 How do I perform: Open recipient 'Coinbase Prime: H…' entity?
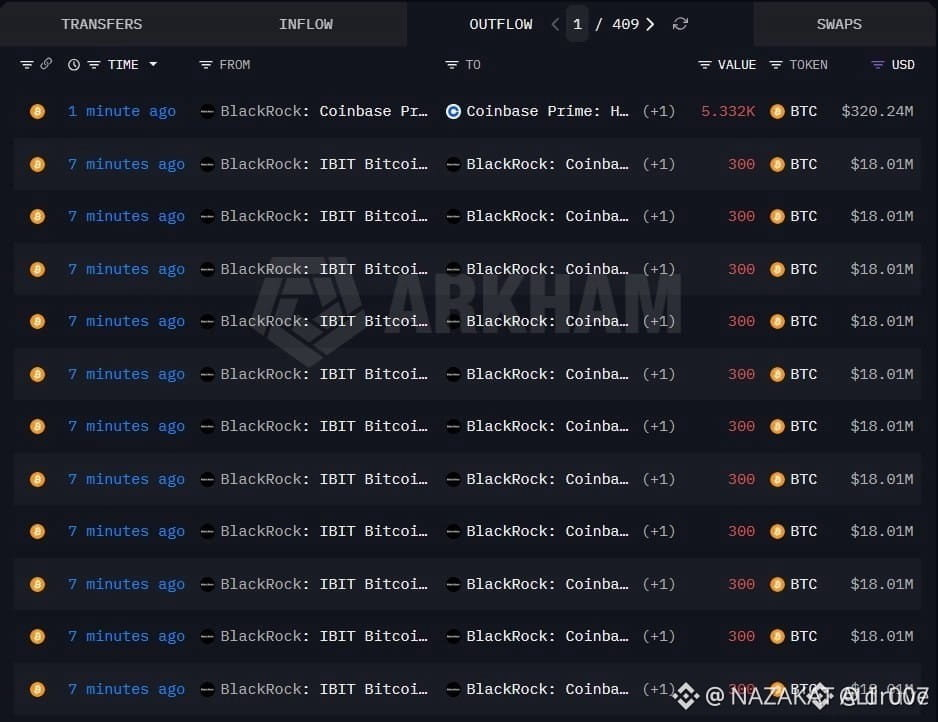tap(547, 111)
